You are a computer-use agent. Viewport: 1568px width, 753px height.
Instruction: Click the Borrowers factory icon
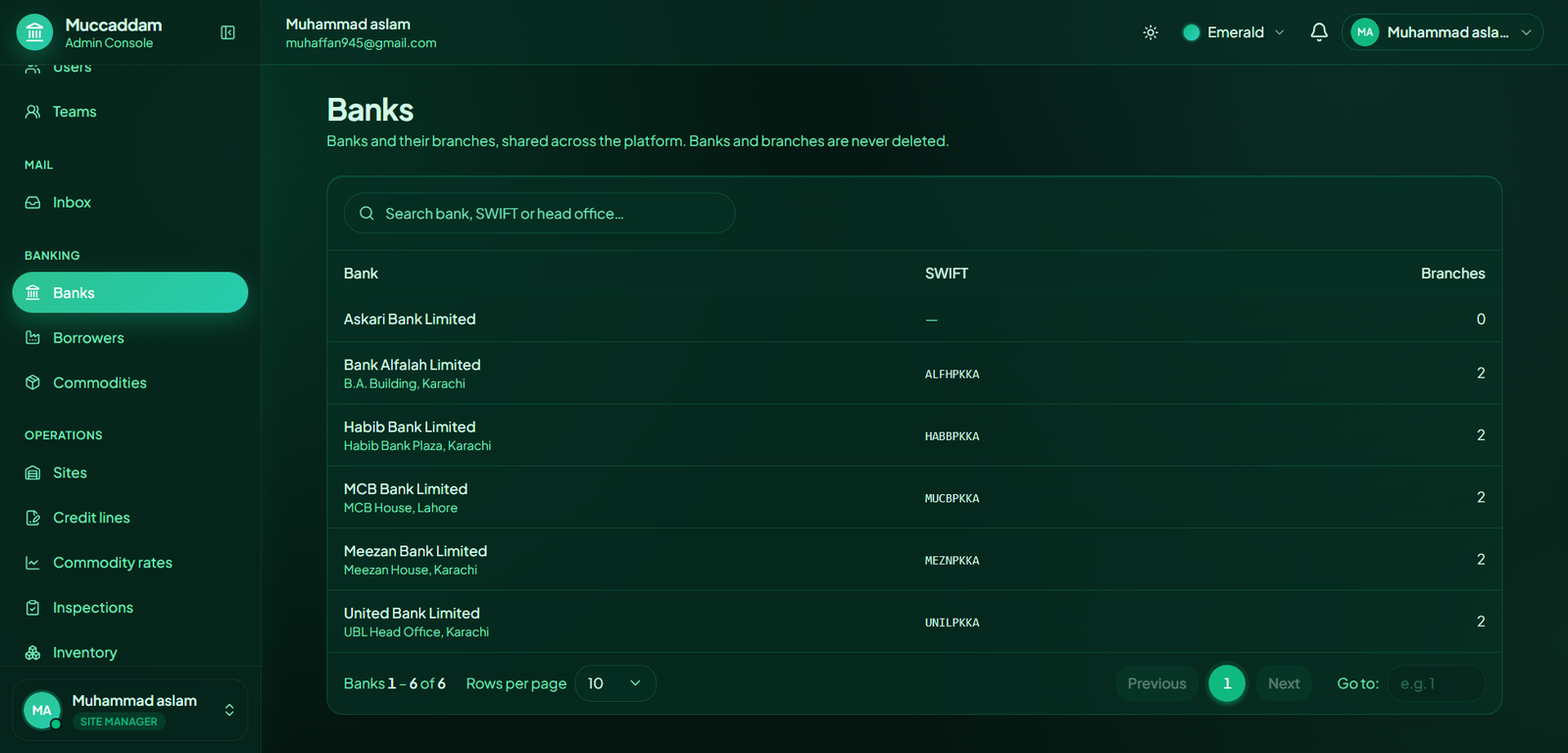(32, 337)
